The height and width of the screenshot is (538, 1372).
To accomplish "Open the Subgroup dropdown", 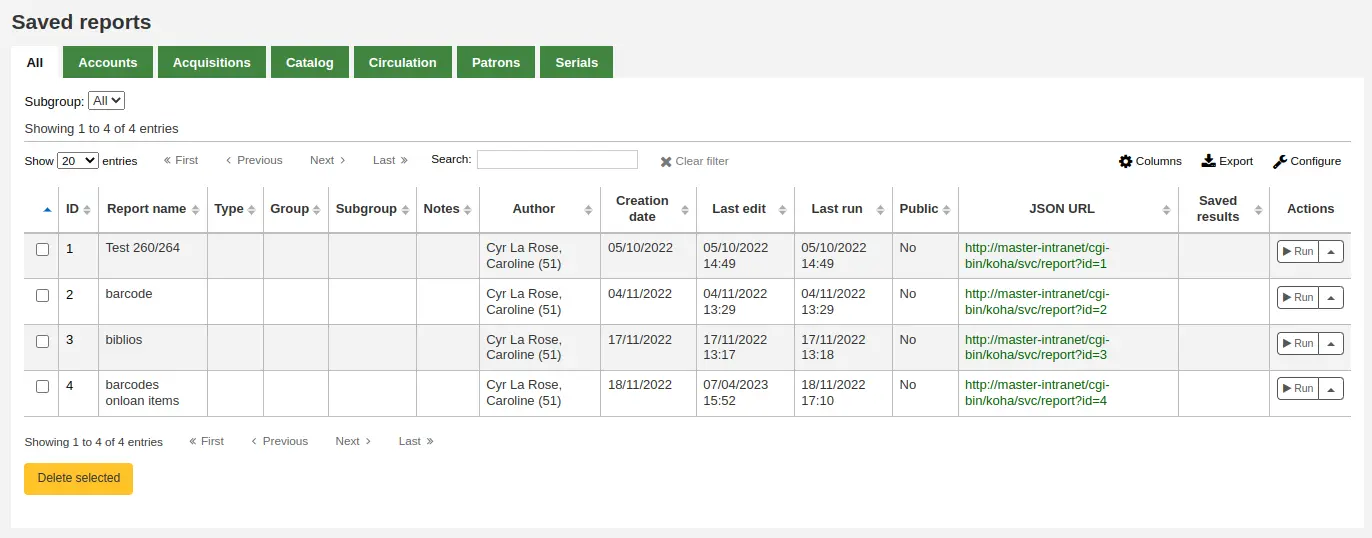I will click(106, 101).
